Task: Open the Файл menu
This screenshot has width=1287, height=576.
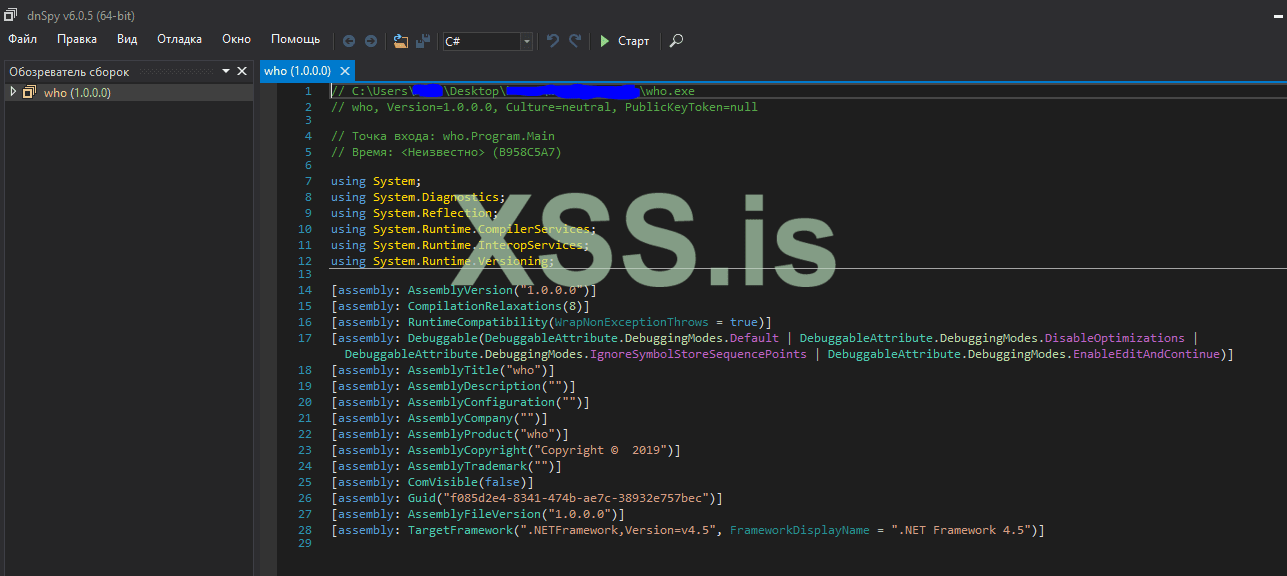Action: [22, 39]
